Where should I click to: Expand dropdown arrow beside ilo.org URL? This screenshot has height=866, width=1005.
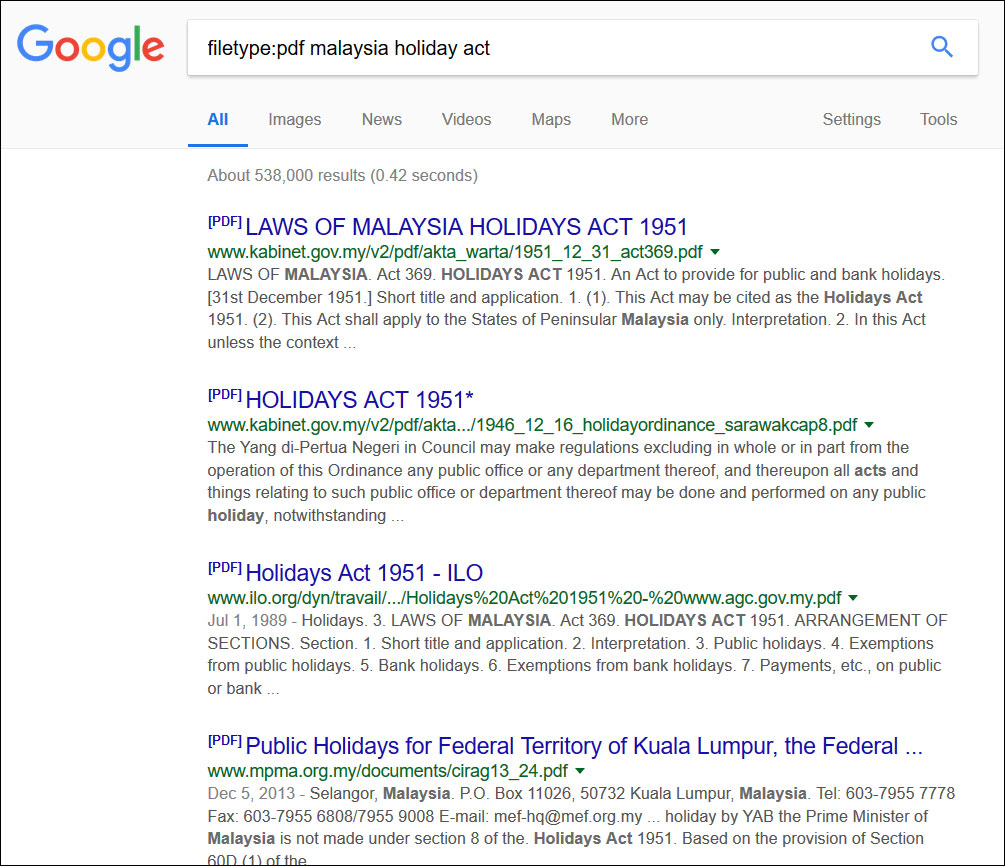click(853, 598)
